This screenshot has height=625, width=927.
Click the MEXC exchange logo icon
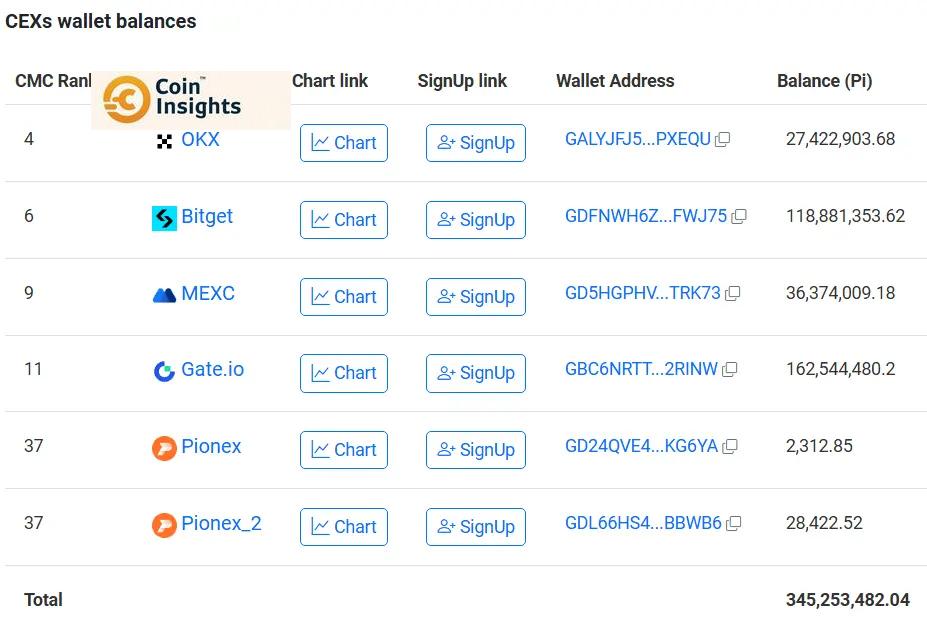(x=164, y=294)
